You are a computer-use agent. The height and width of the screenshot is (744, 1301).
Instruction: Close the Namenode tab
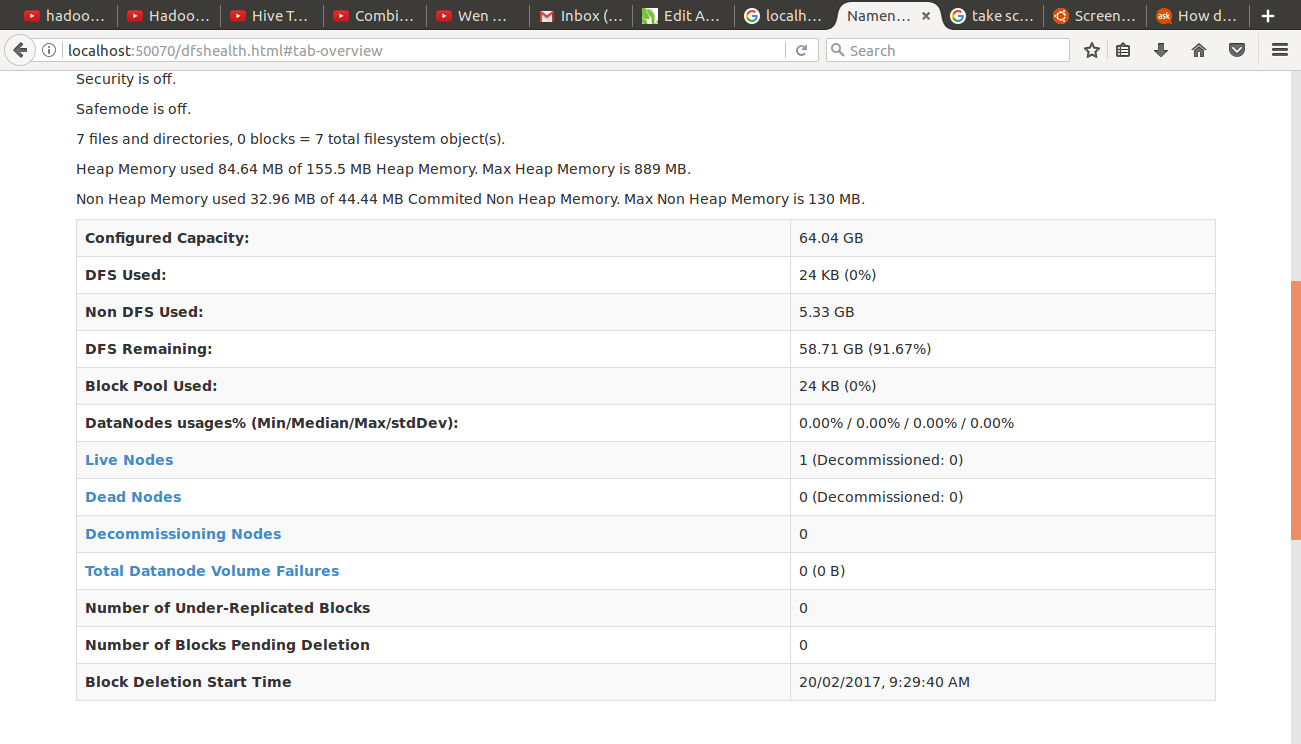click(x=925, y=15)
